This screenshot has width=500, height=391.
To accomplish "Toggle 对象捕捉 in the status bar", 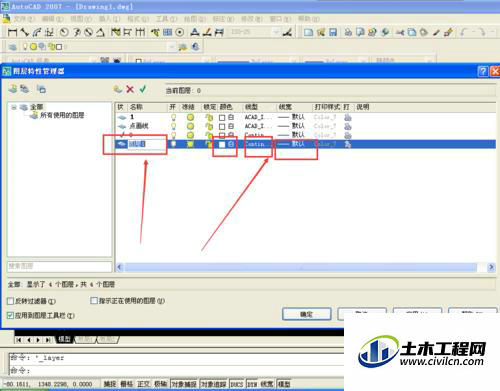I will click(184, 384).
